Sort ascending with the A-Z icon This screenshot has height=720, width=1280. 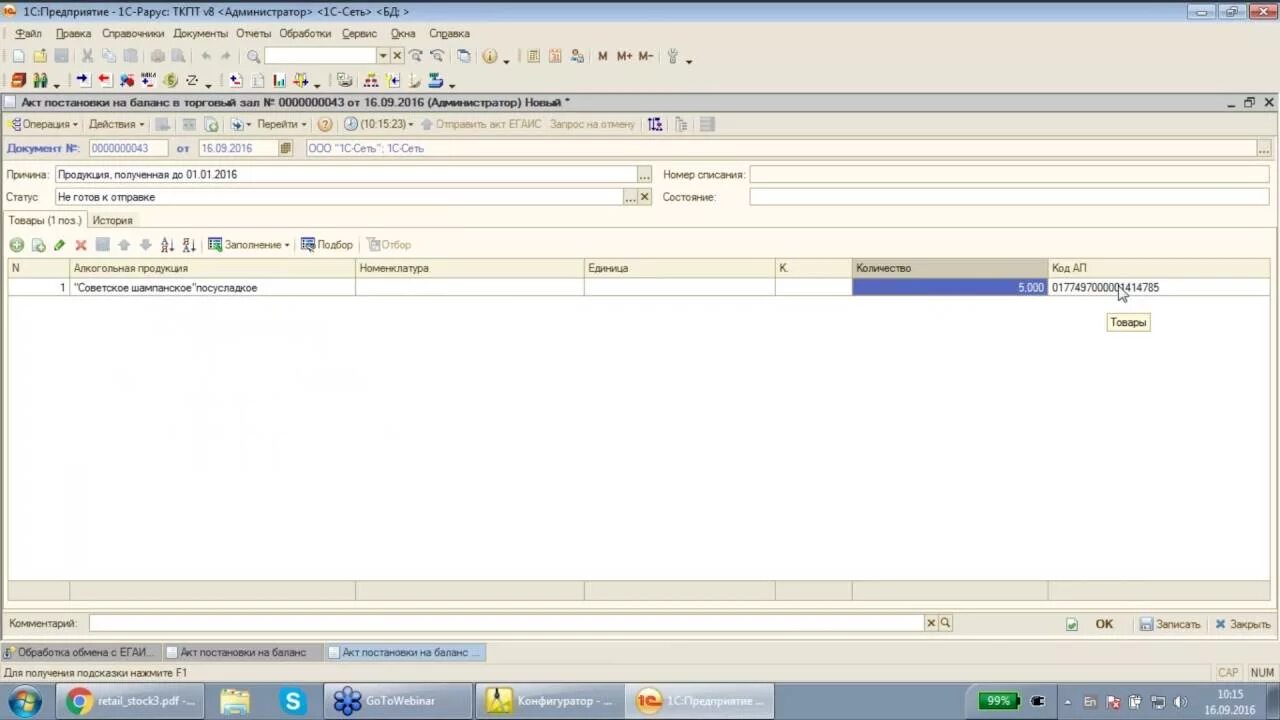pos(167,245)
